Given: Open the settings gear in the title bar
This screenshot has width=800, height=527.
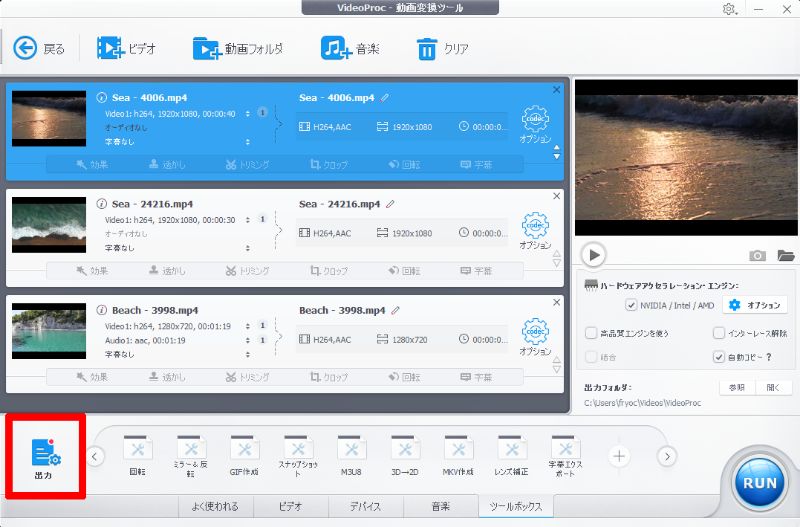Looking at the screenshot, I should click(x=729, y=9).
